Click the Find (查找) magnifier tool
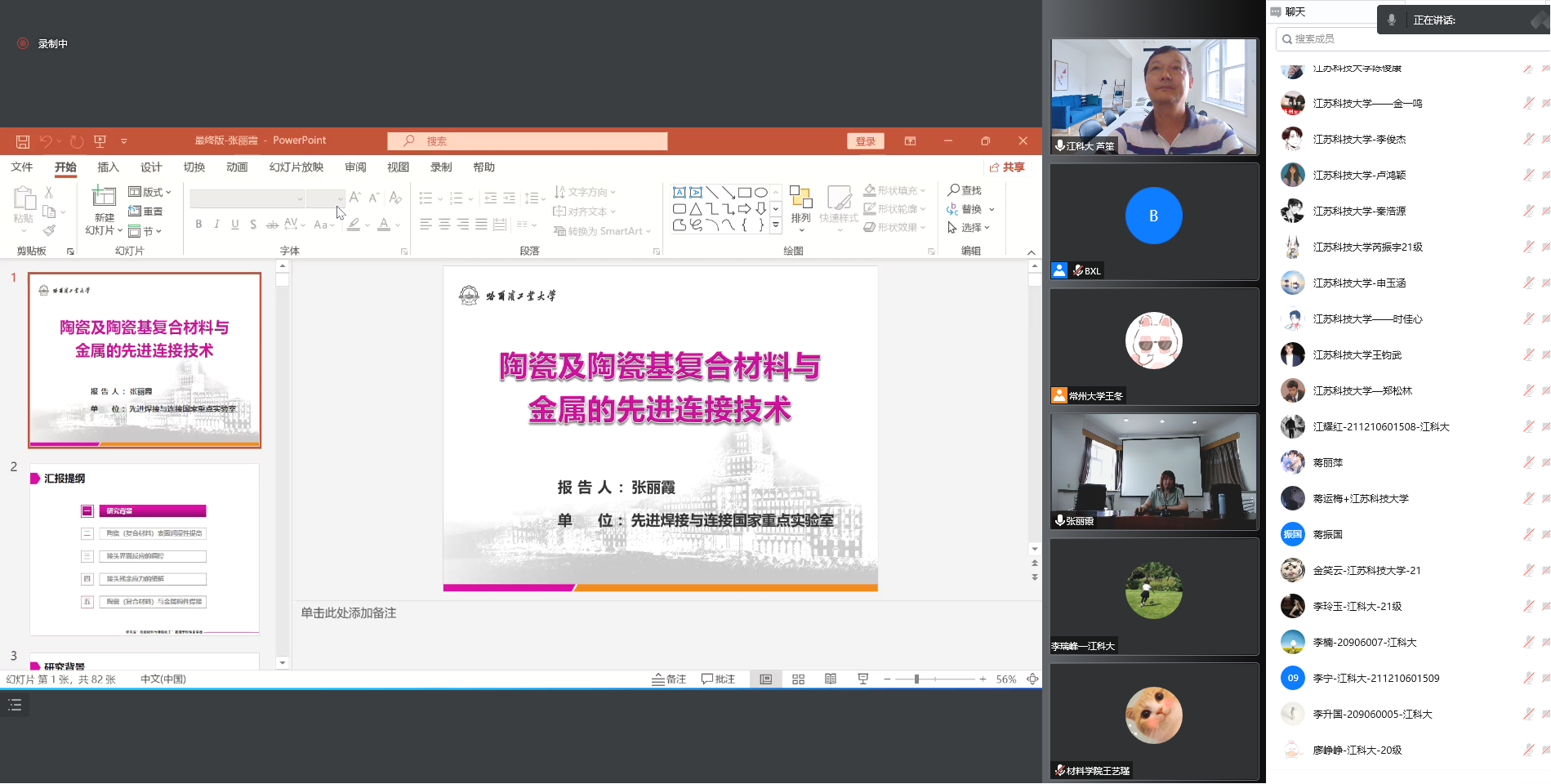1551x784 pixels. [964, 190]
